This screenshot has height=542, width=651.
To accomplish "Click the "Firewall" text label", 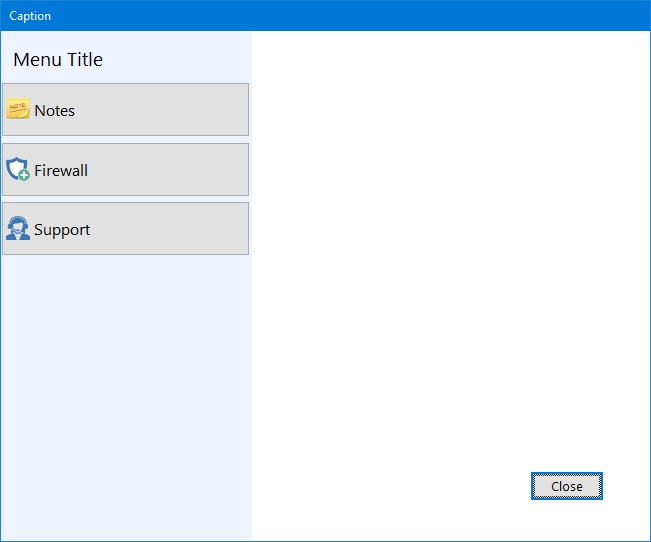I will tap(61, 171).
